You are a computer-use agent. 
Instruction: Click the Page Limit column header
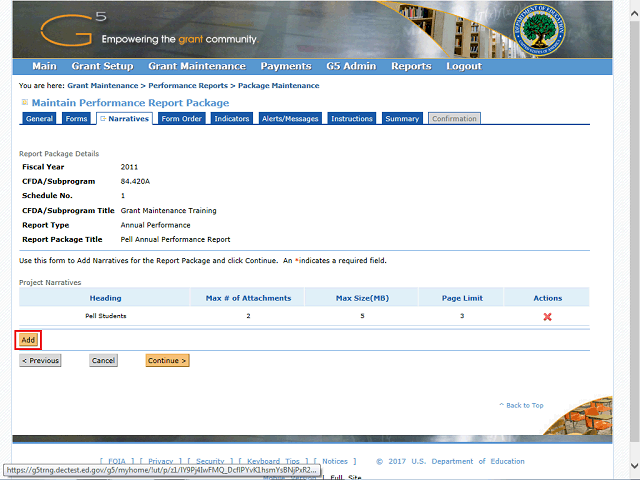click(462, 298)
